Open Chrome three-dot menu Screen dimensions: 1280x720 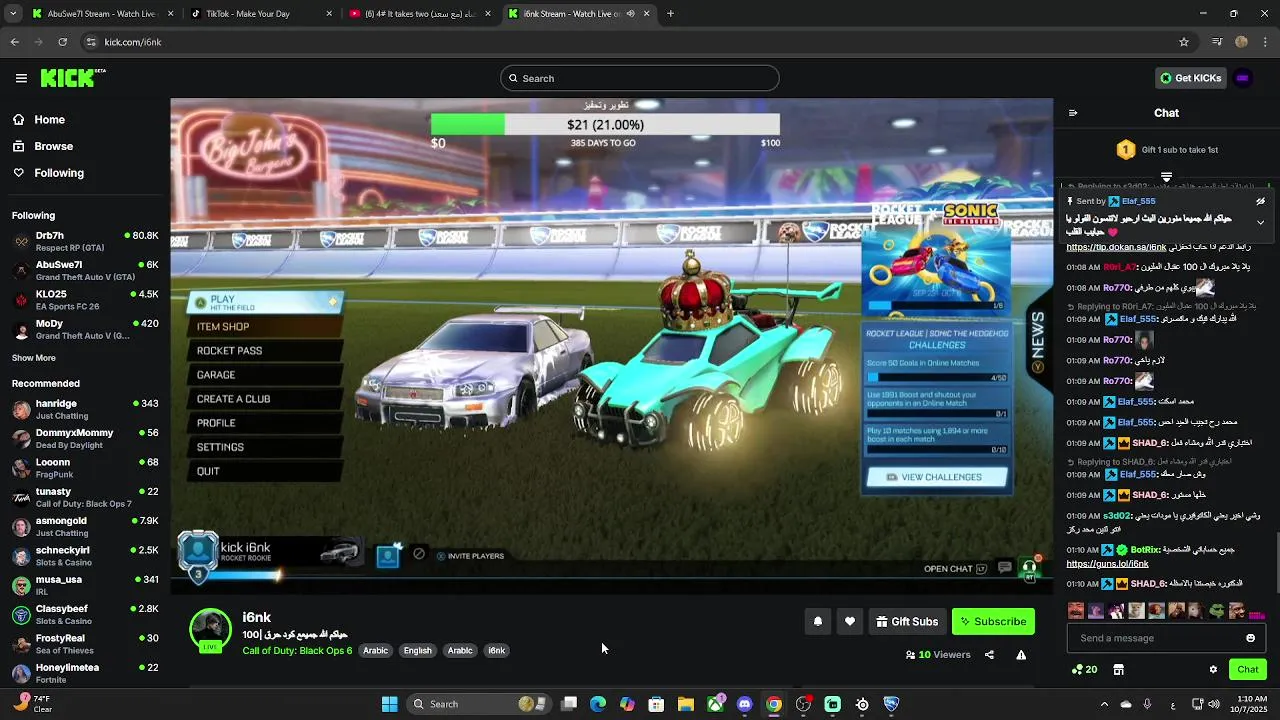1266,42
